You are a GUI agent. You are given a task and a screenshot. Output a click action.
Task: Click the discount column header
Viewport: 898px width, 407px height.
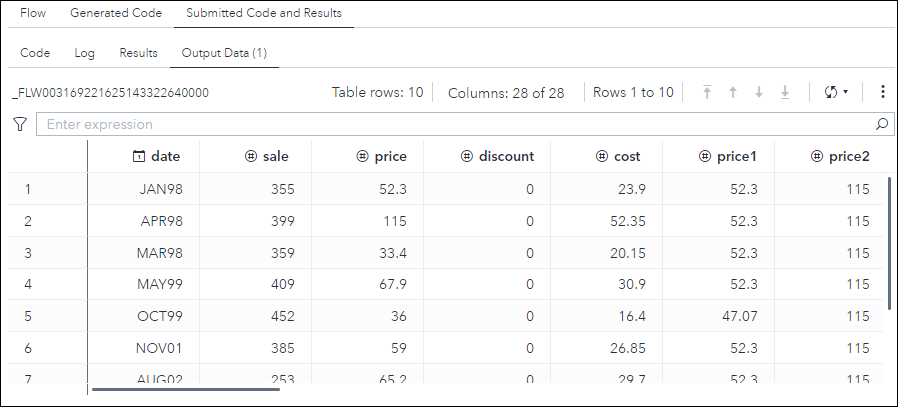[x=498, y=156]
